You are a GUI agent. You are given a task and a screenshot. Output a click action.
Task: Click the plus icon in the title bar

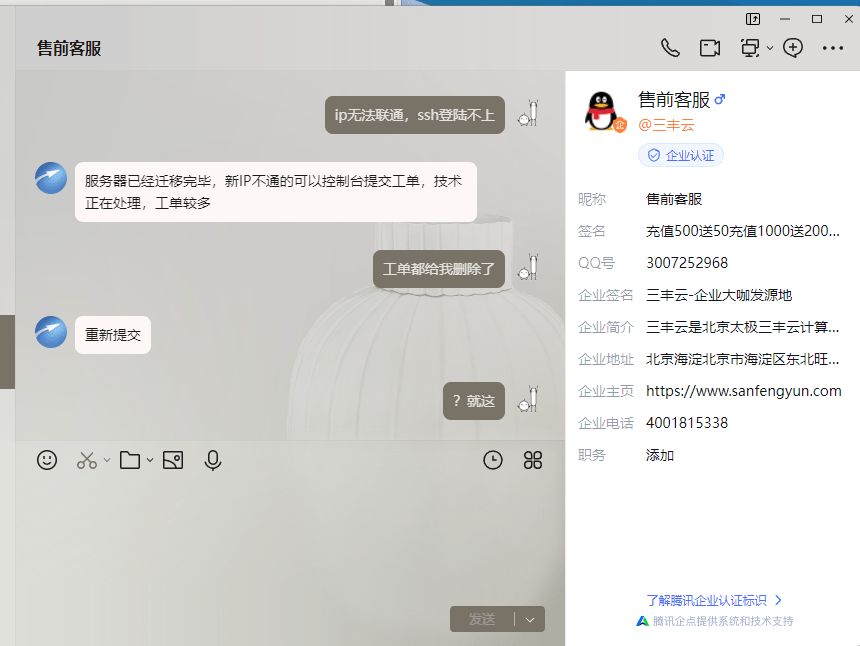793,47
